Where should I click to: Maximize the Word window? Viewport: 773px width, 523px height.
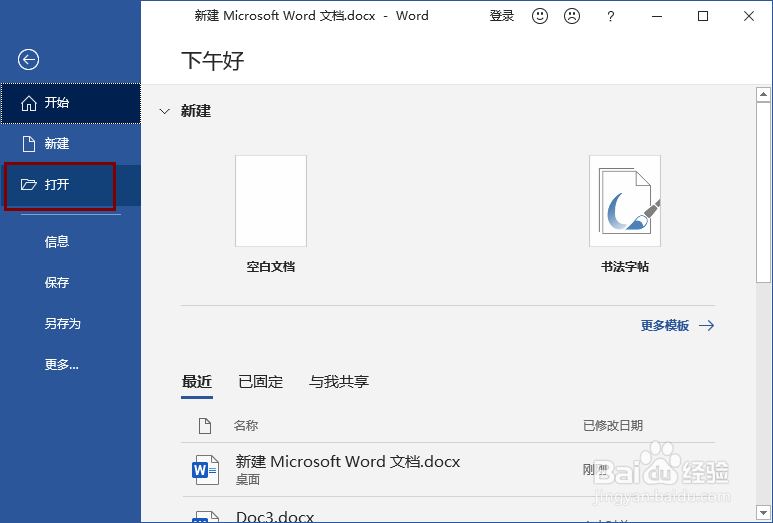703,16
